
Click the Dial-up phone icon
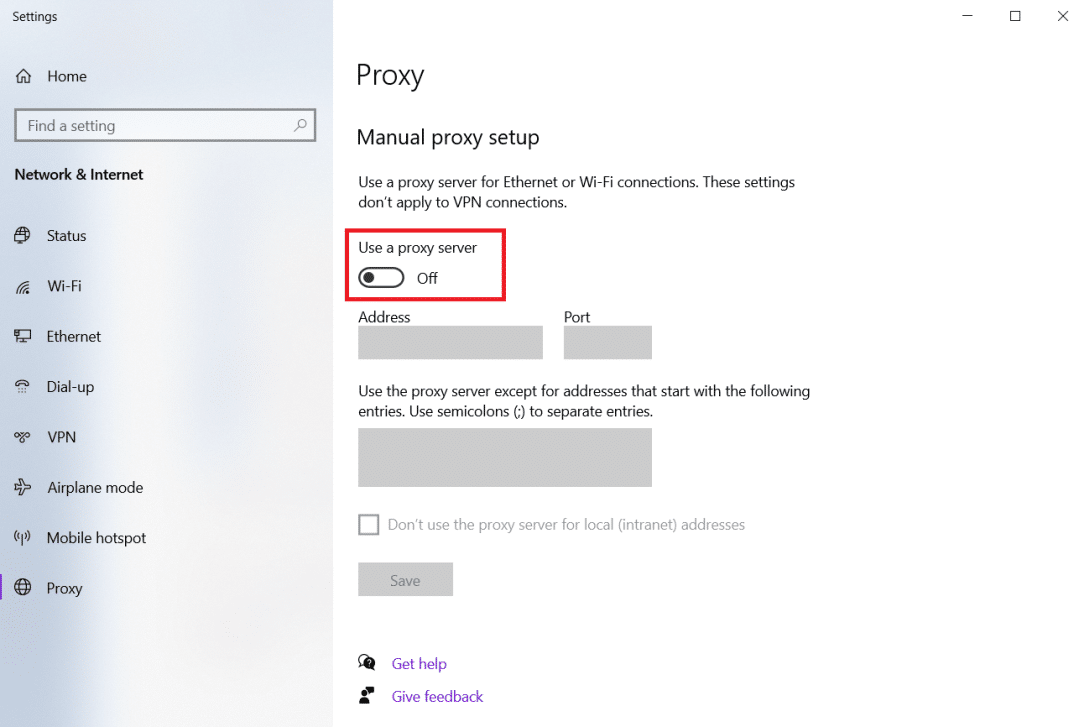[x=23, y=386]
